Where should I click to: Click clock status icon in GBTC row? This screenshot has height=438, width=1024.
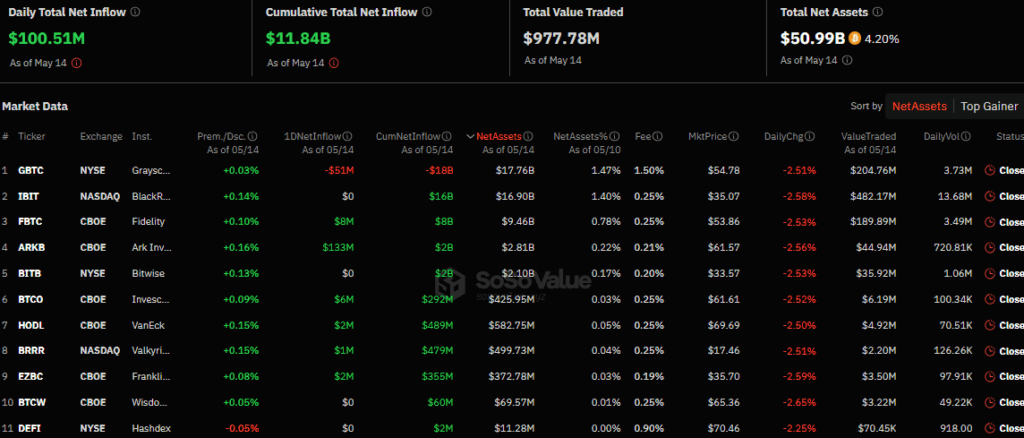[990, 170]
